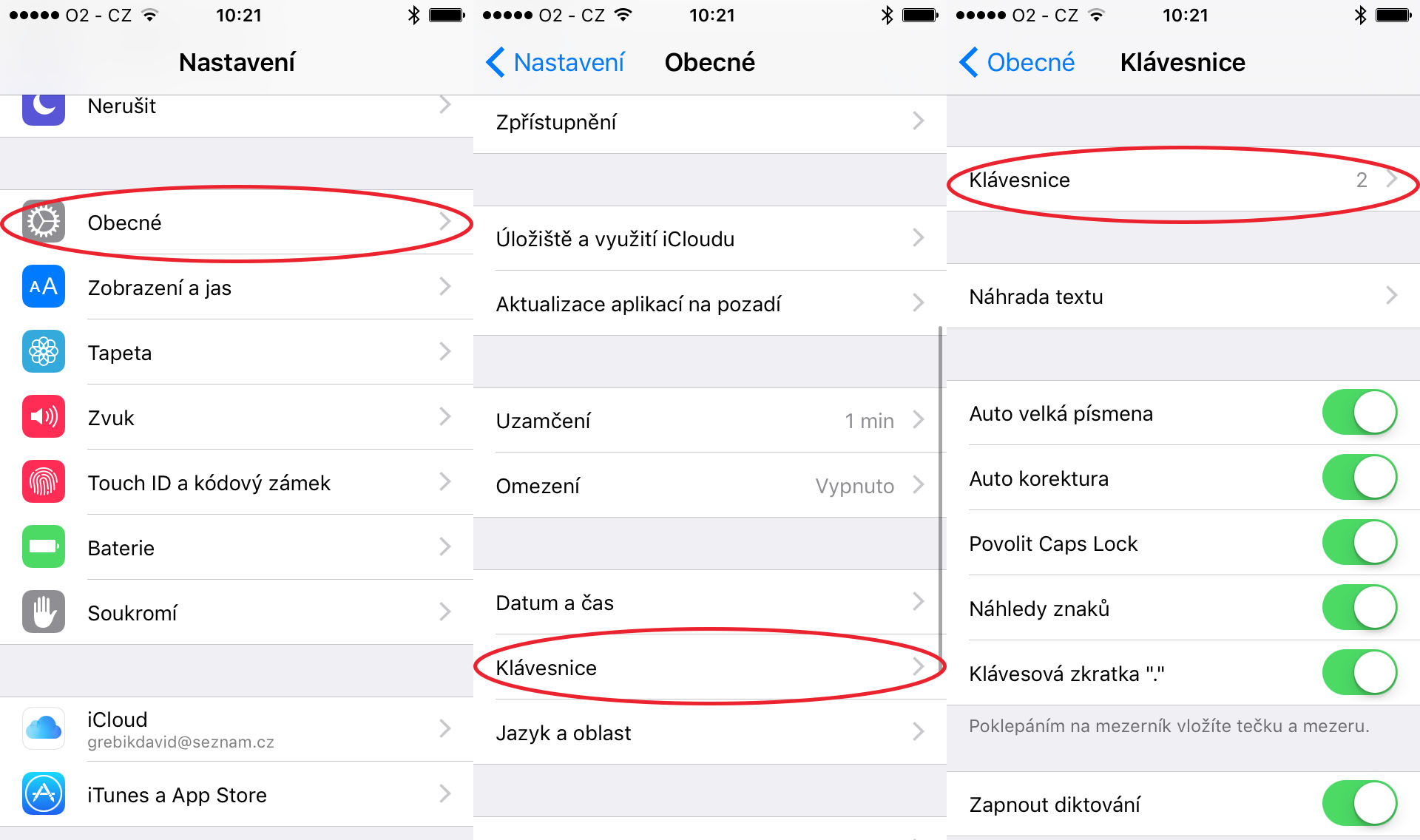
Task: Tap the Tapeta flower icon
Action: point(44,352)
